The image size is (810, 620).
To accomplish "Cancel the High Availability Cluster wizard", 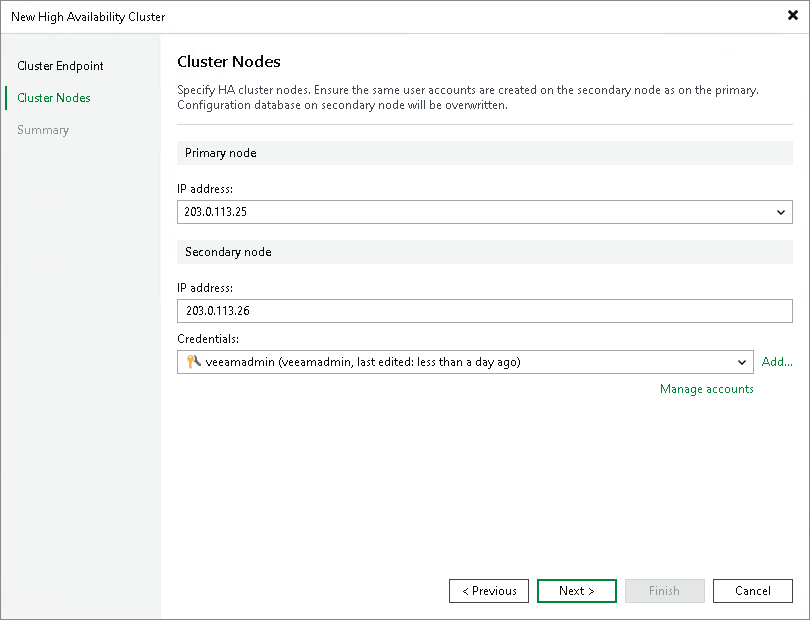I will coord(753,591).
